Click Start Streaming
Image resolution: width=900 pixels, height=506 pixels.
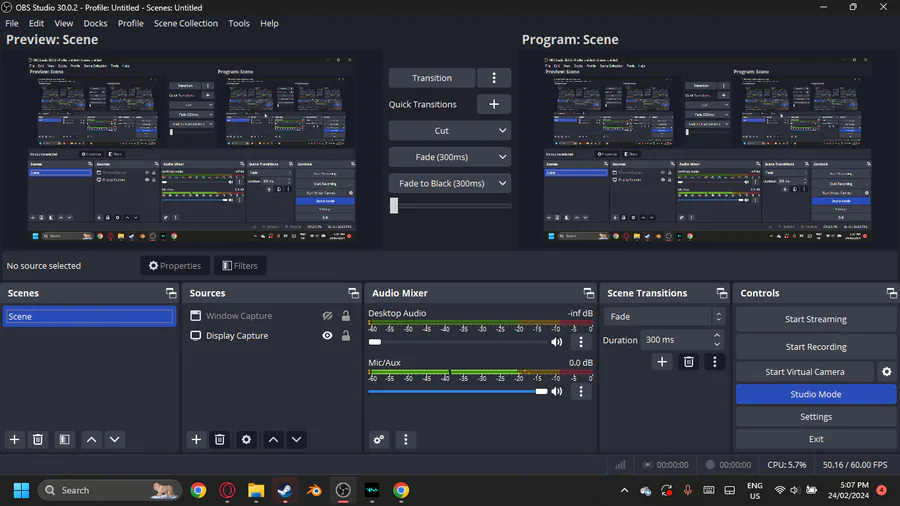point(816,319)
